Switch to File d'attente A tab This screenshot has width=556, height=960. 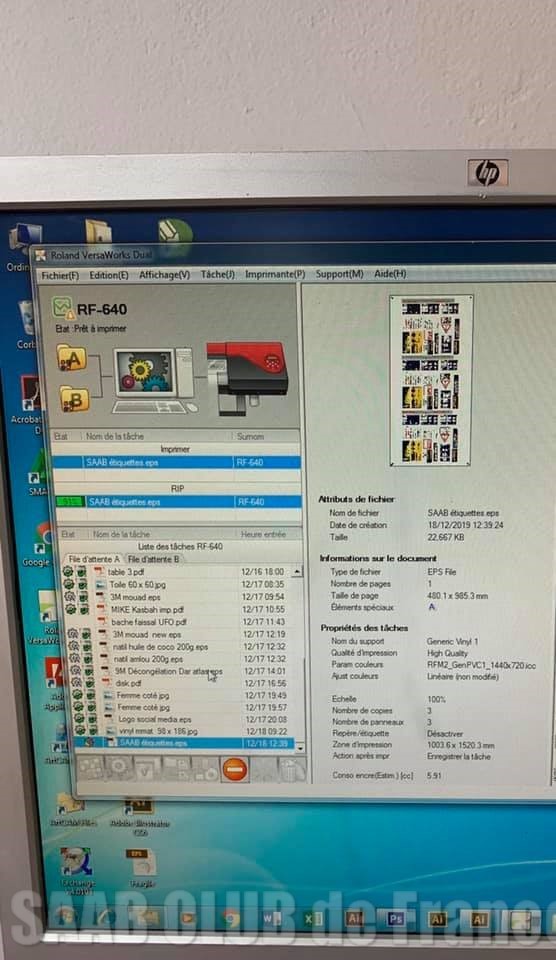[x=94, y=559]
